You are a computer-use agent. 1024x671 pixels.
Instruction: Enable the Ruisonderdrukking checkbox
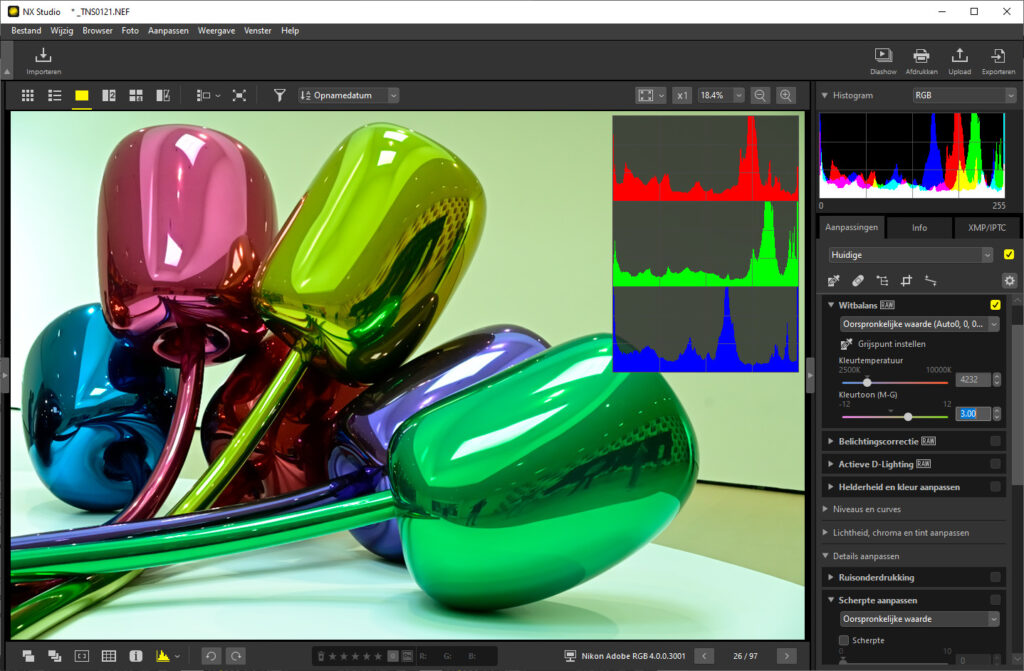995,577
